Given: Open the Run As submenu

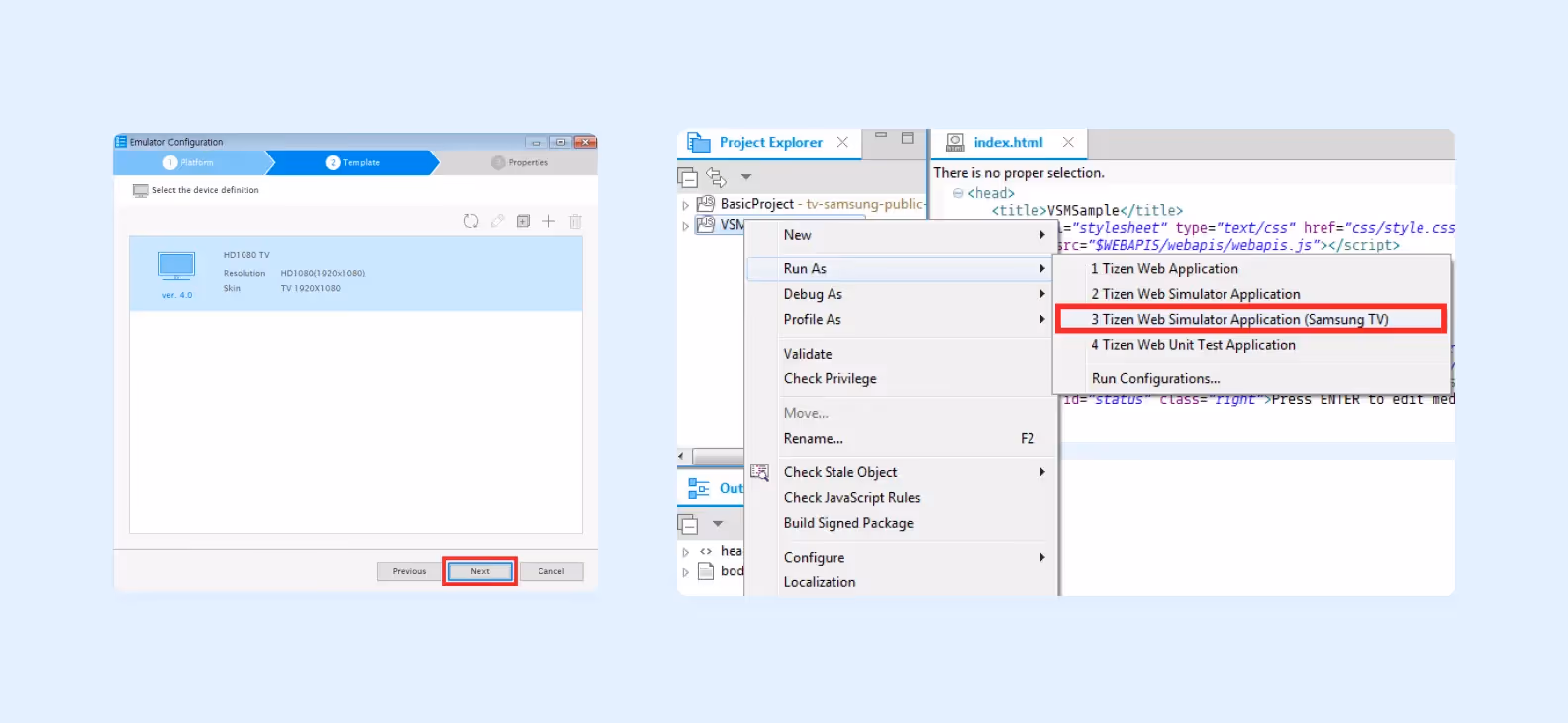Looking at the screenshot, I should click(899, 268).
